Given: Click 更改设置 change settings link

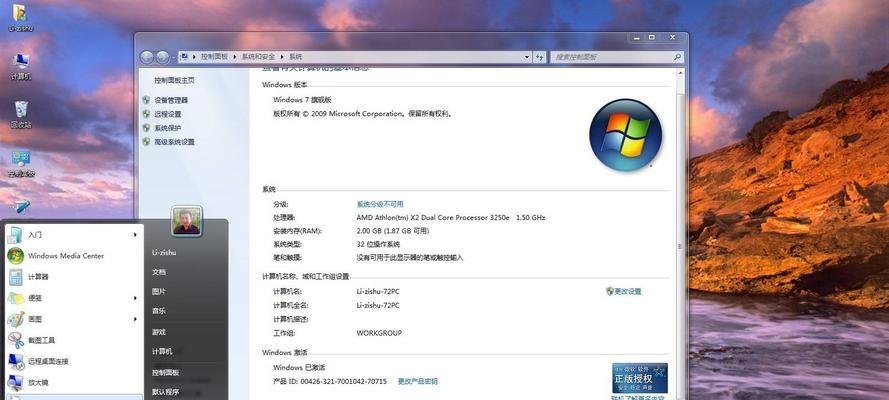Looking at the screenshot, I should (628, 291).
